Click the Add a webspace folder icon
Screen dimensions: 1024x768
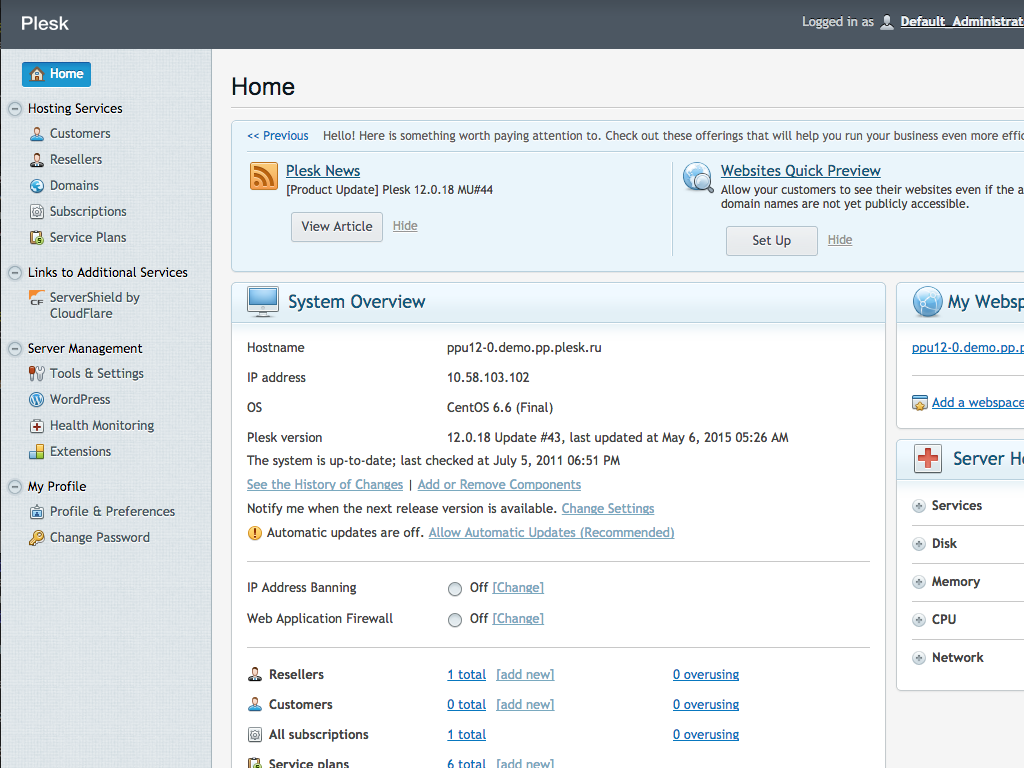(920, 402)
